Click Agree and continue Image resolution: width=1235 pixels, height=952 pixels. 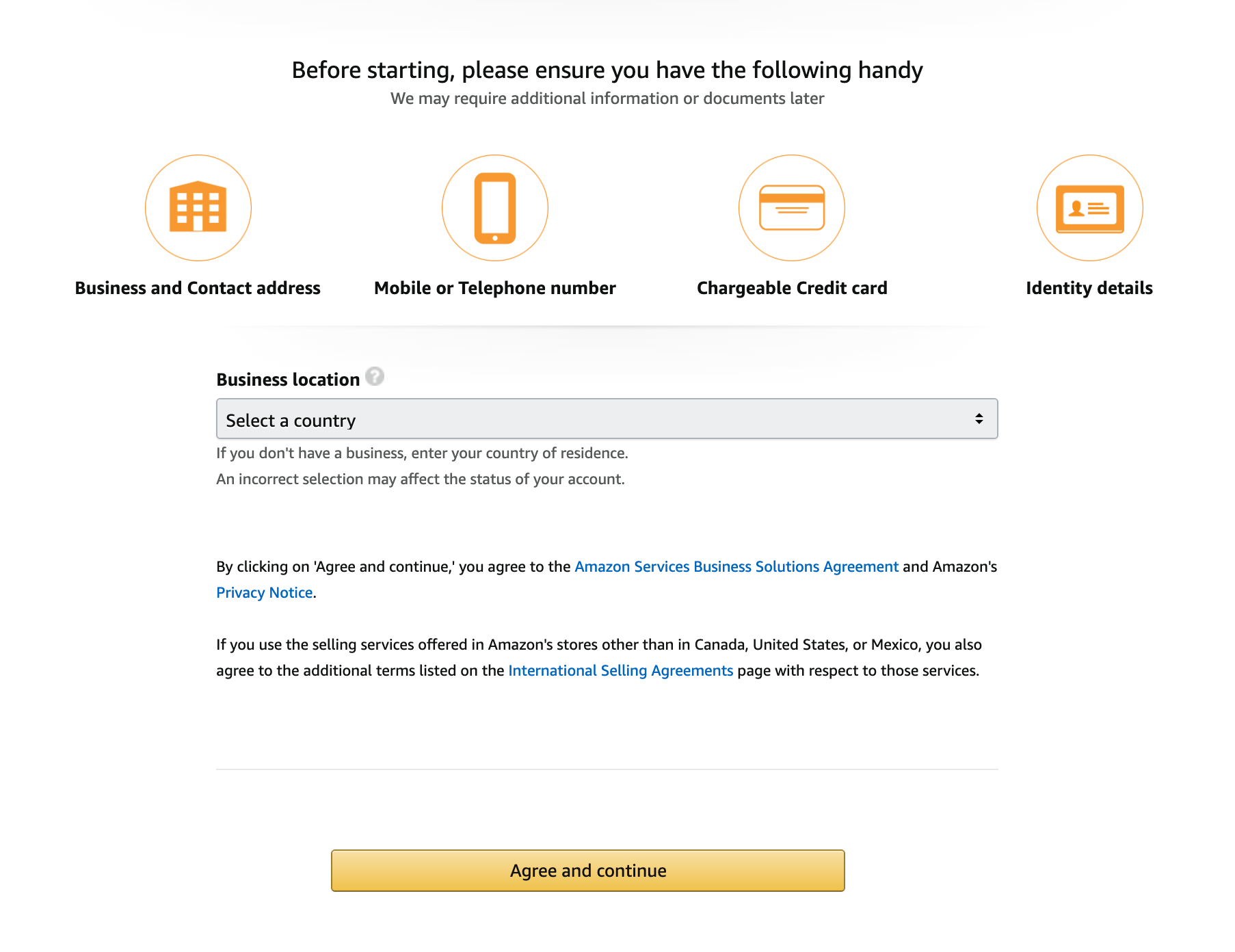pos(589,870)
